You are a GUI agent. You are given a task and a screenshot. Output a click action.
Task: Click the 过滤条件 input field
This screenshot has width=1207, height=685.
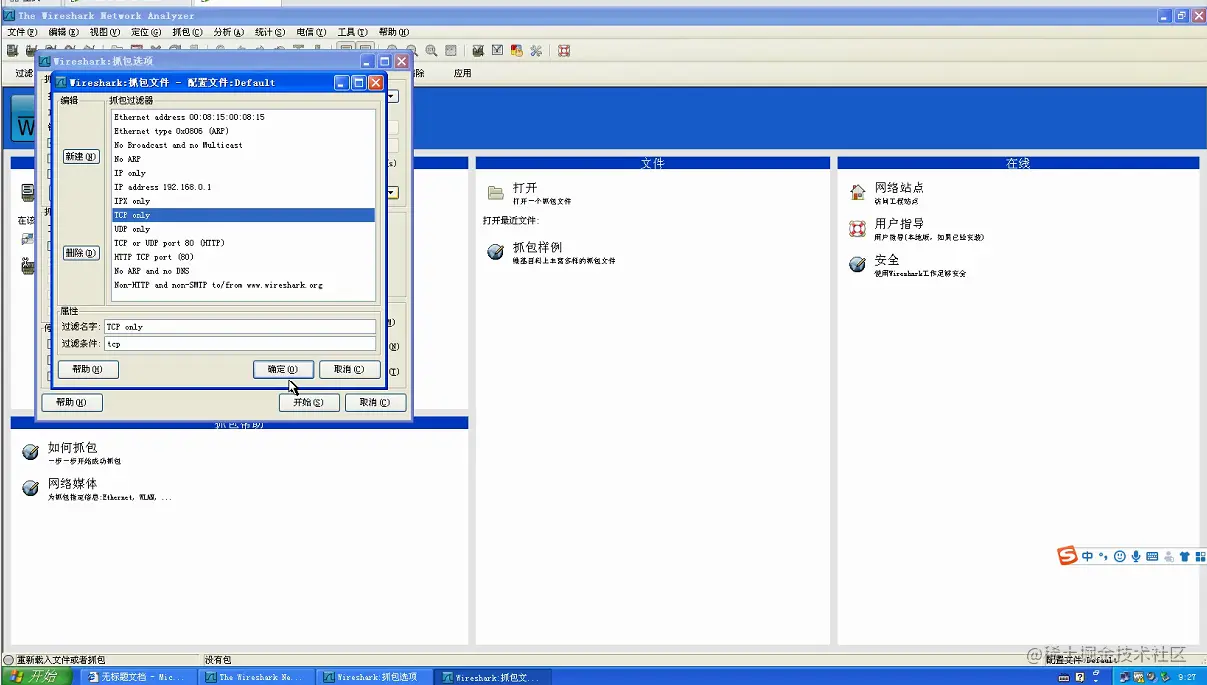pos(240,344)
